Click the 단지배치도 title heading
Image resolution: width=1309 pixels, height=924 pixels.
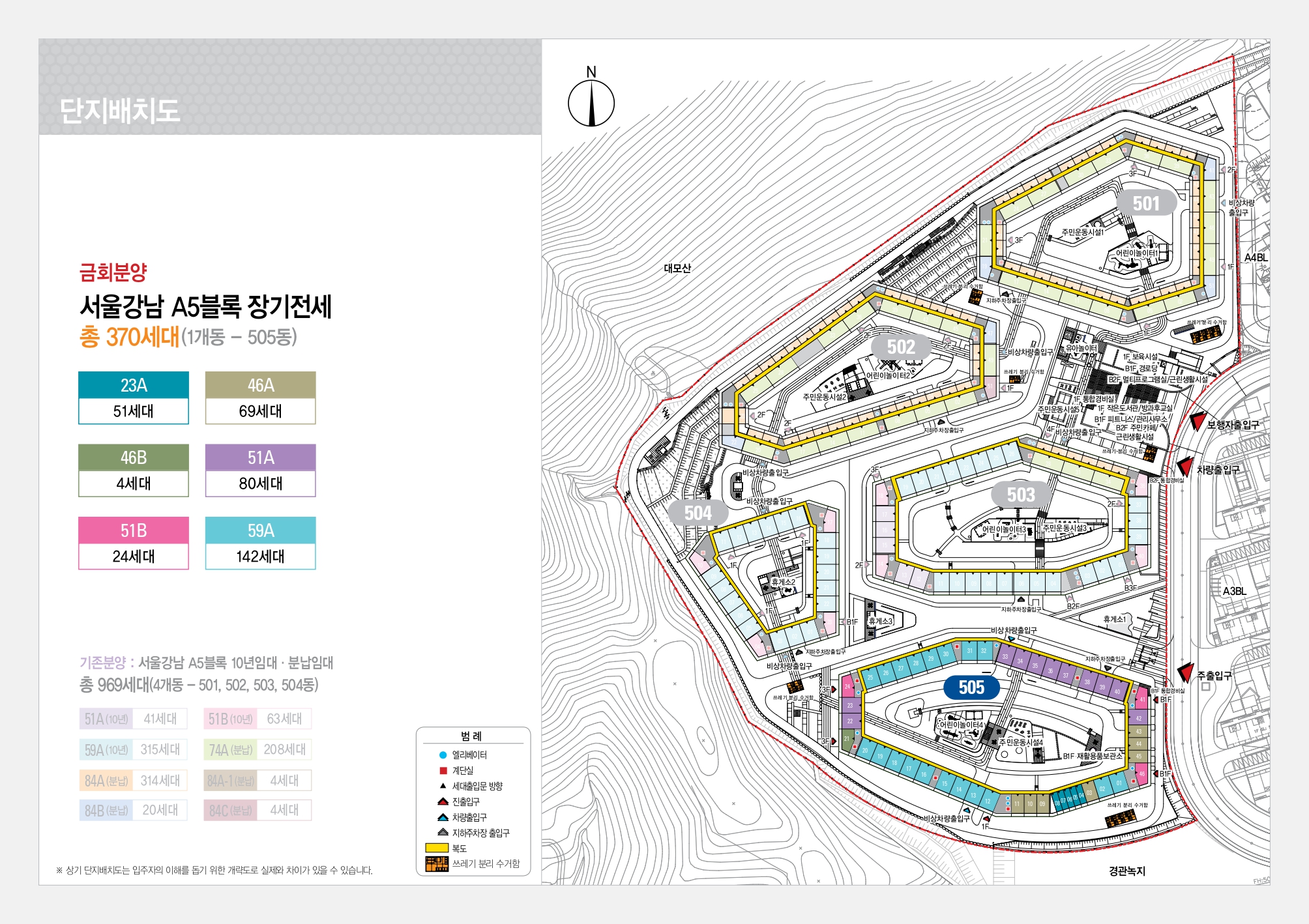coord(119,111)
